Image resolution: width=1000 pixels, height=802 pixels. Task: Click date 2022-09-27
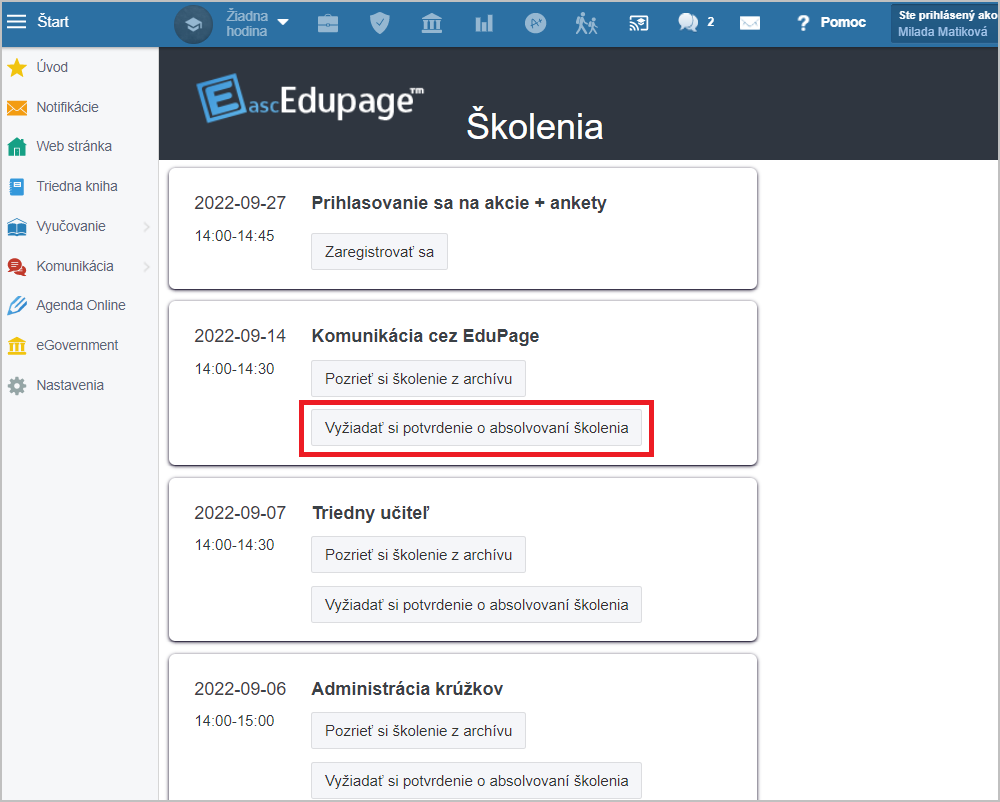click(240, 203)
